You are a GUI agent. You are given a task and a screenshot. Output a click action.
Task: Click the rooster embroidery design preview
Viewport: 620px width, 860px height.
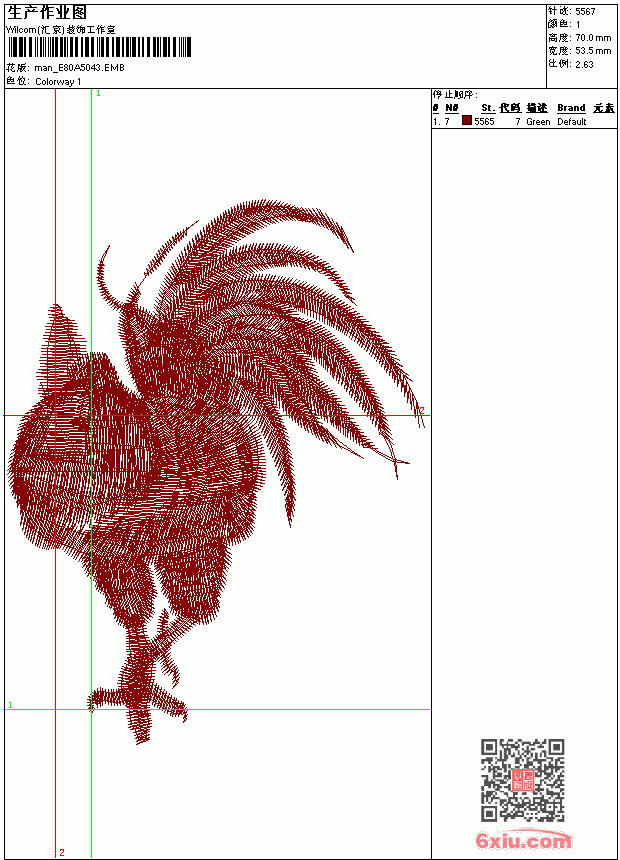click(x=215, y=472)
